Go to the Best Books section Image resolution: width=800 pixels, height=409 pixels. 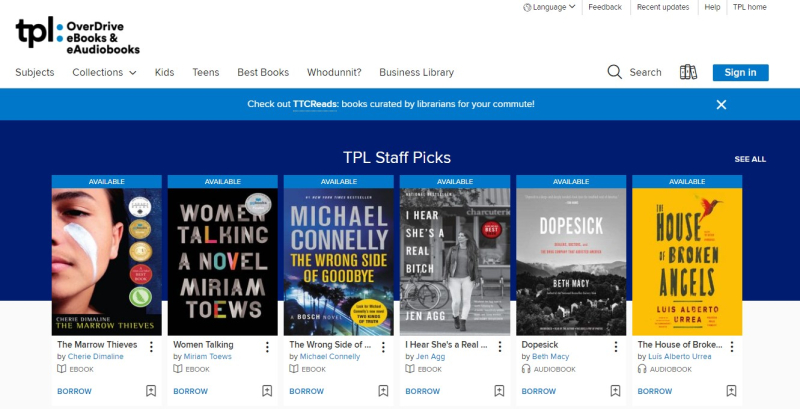(263, 72)
